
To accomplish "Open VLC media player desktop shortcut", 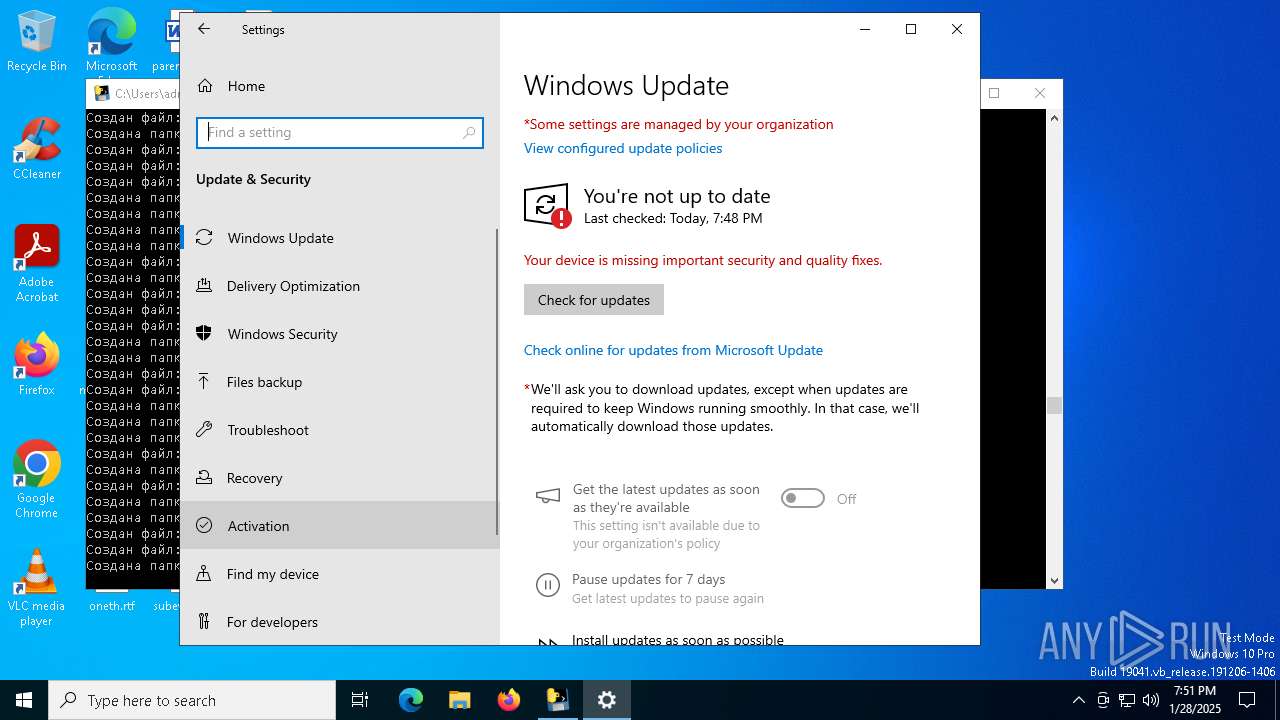I will coord(37,588).
